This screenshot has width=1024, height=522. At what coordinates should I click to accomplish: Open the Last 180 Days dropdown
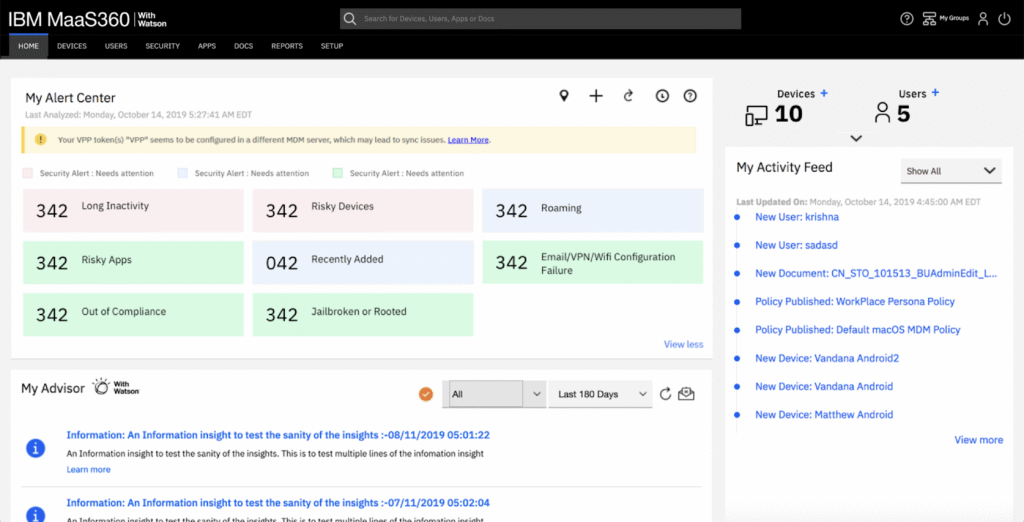click(600, 394)
